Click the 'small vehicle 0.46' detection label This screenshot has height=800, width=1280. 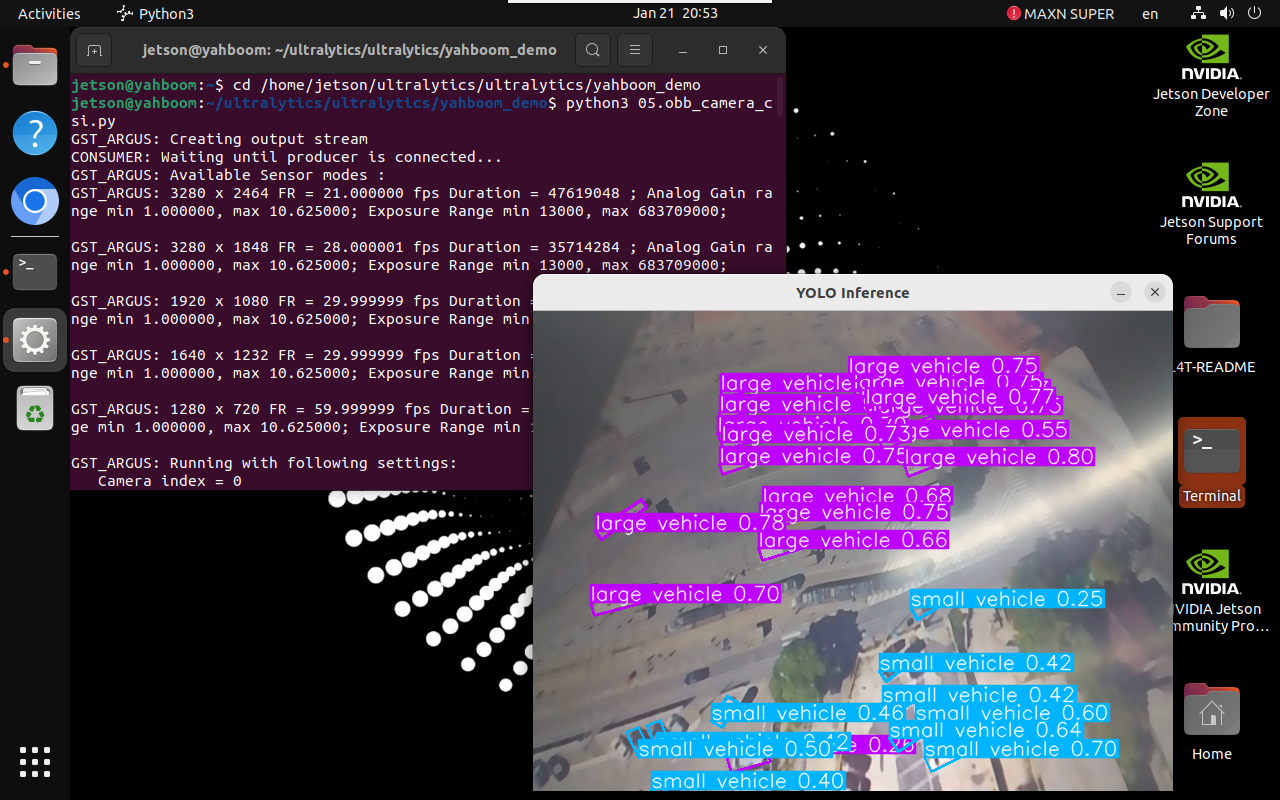tap(808, 713)
